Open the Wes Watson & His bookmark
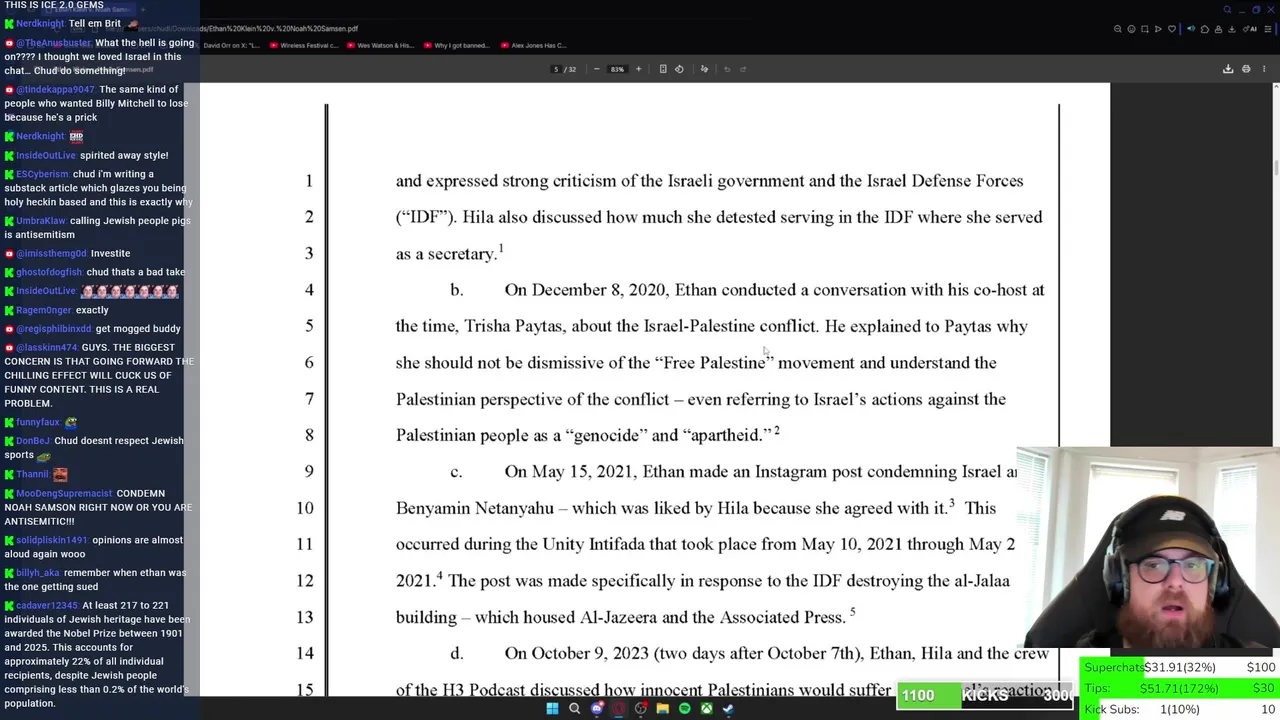The image size is (1280, 720). pos(381,45)
